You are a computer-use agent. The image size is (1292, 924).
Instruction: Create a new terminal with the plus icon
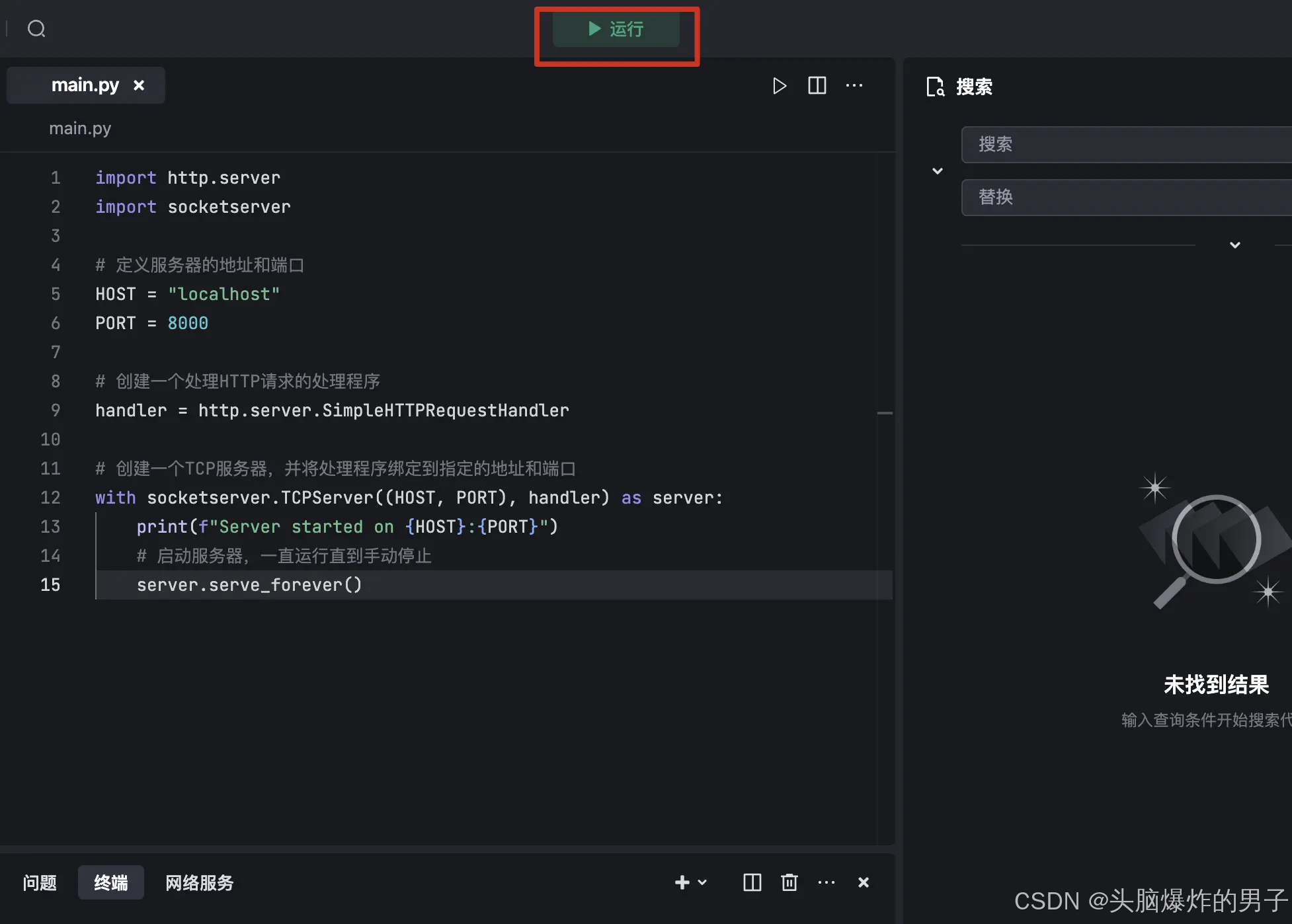coord(682,882)
